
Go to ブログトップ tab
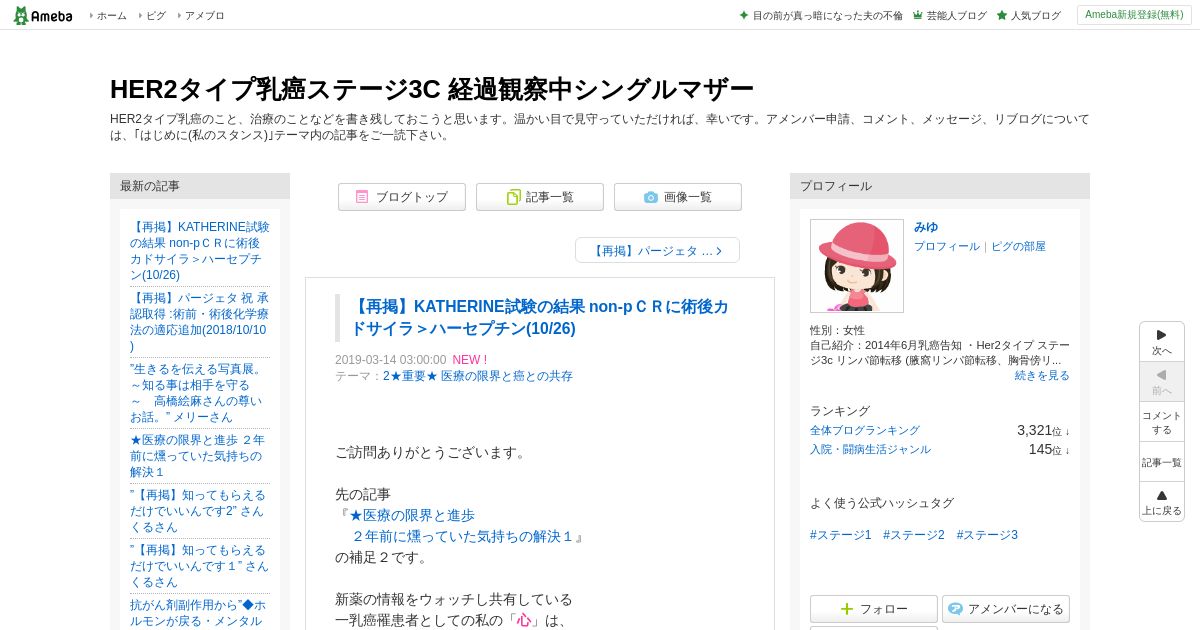[402, 197]
